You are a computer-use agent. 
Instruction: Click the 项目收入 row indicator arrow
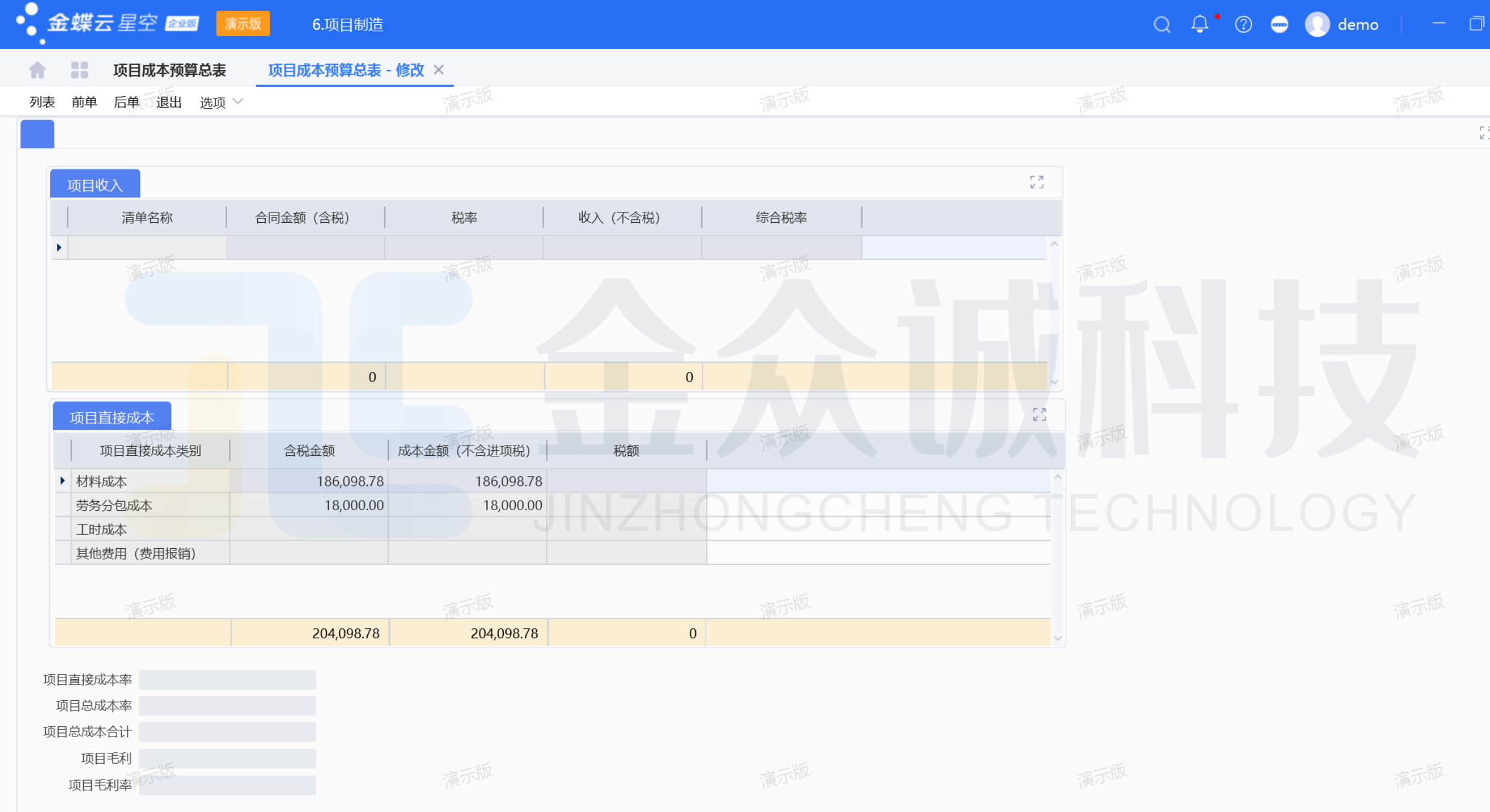pos(59,248)
